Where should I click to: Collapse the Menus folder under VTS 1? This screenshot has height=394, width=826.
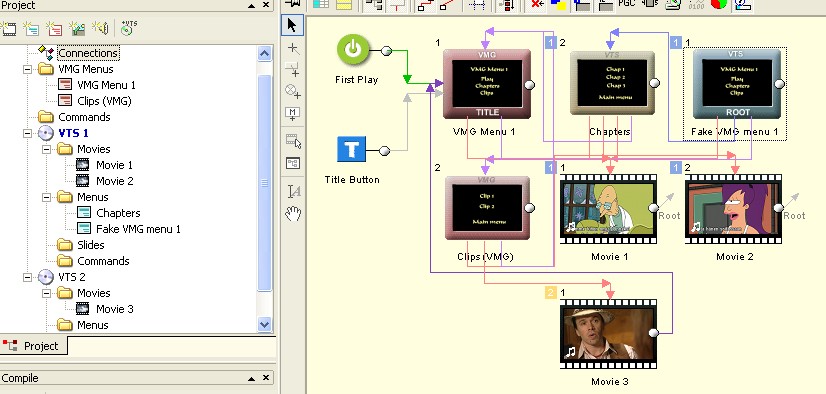(47, 198)
